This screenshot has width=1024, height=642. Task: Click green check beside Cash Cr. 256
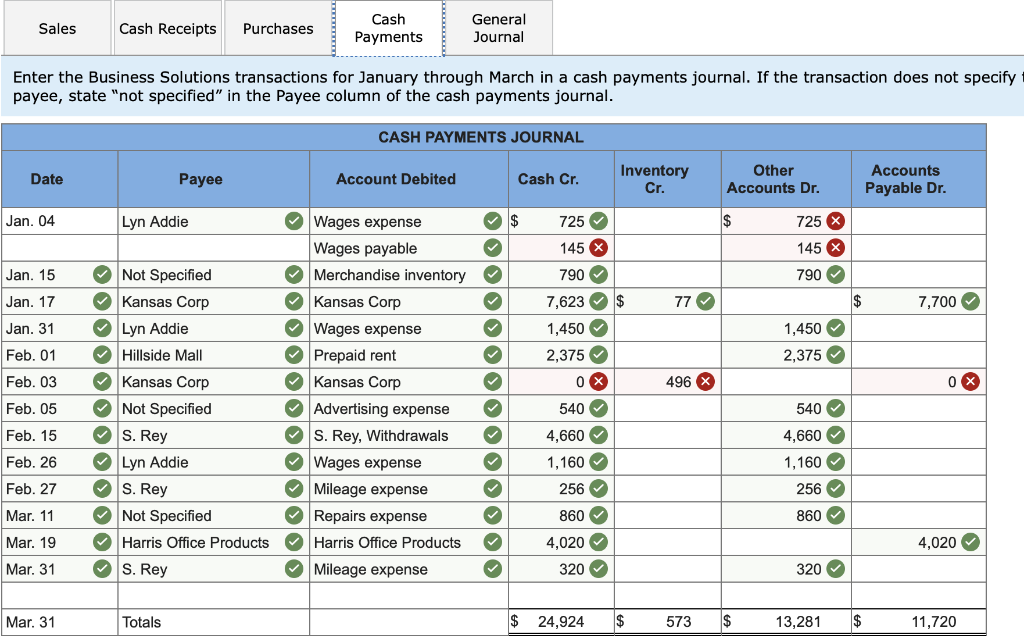(x=598, y=489)
